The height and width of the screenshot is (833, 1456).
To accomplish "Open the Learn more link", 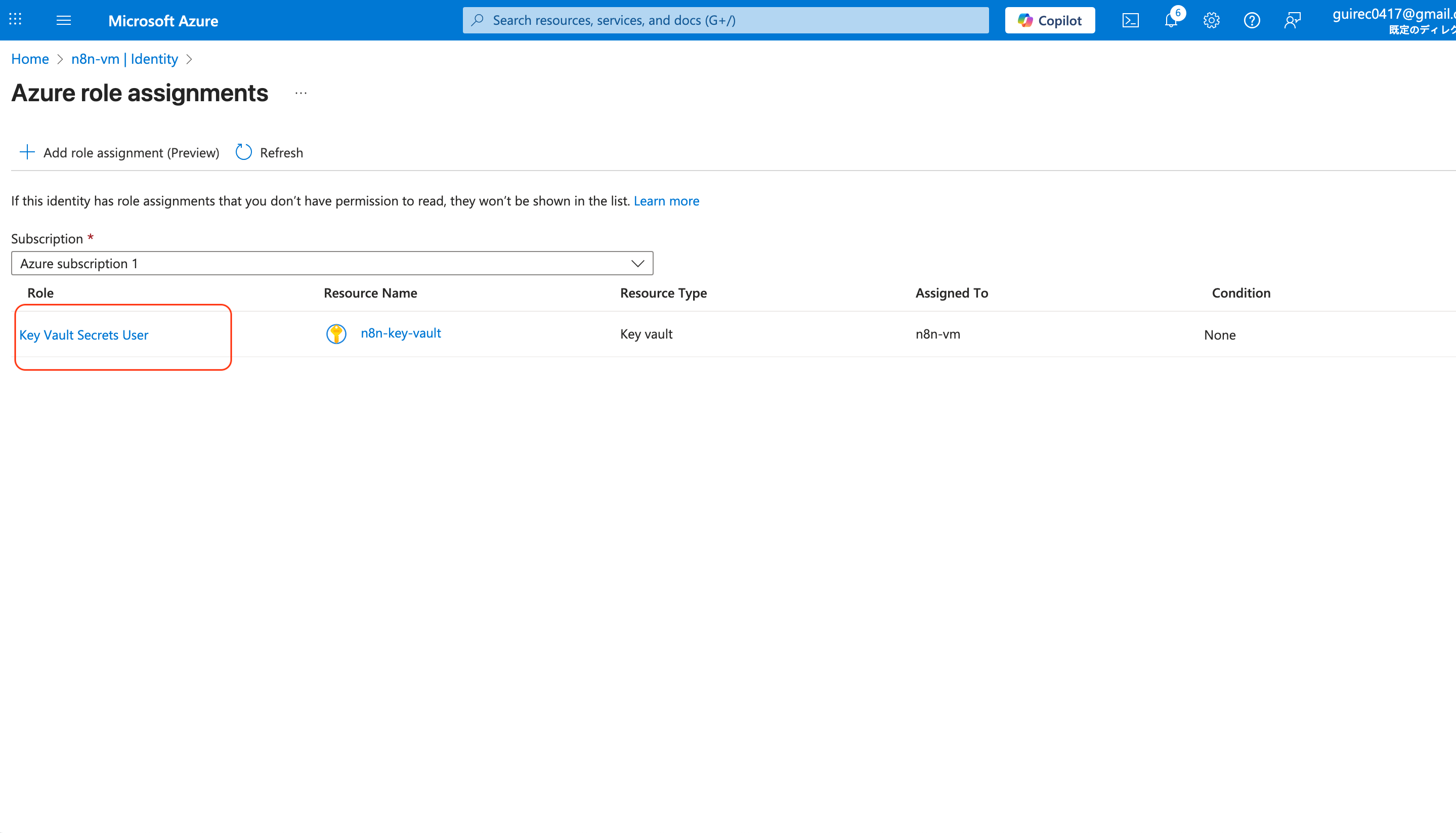I will coord(666,201).
